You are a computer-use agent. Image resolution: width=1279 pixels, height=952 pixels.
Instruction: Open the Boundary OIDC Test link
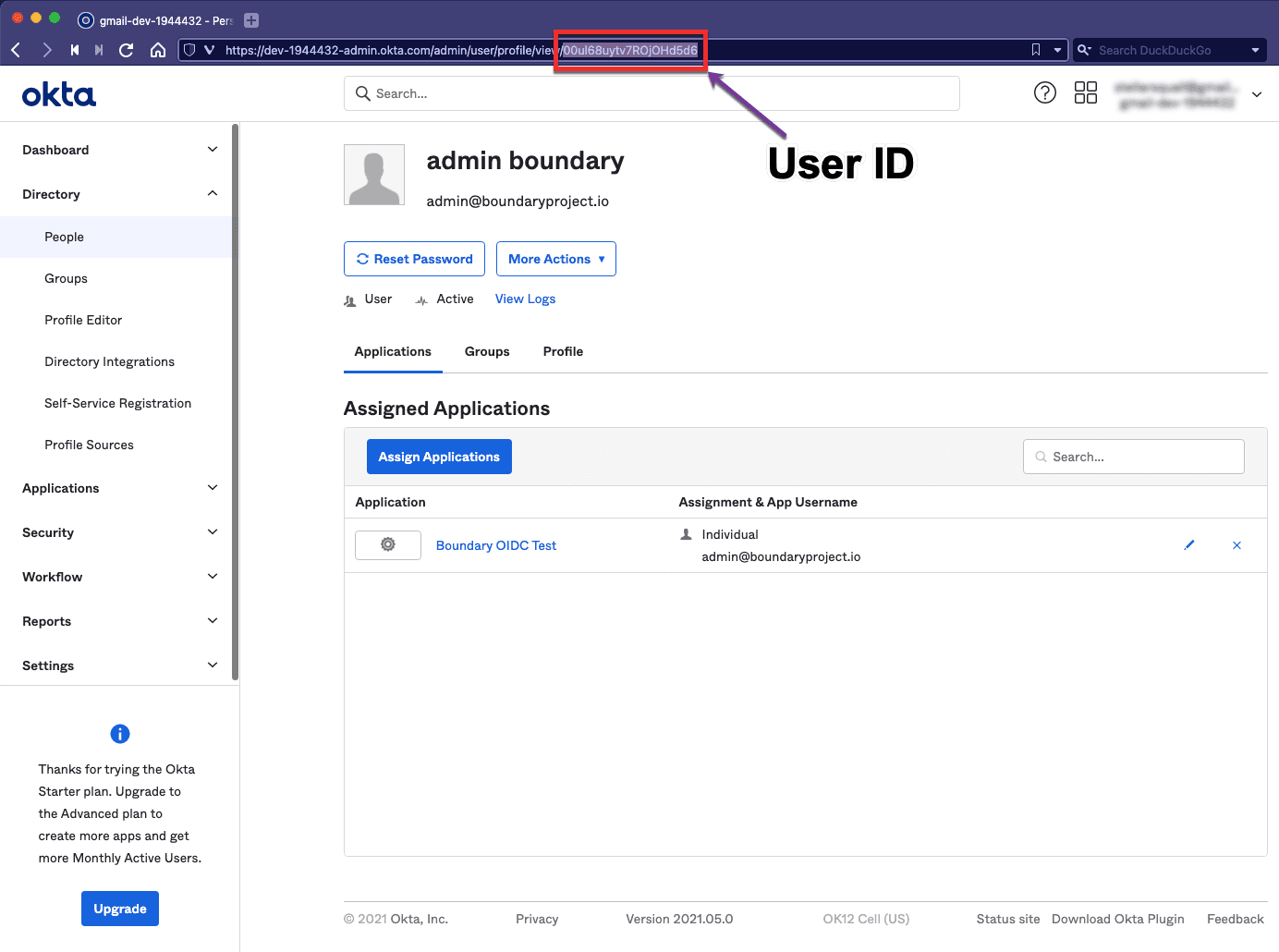[x=496, y=545]
